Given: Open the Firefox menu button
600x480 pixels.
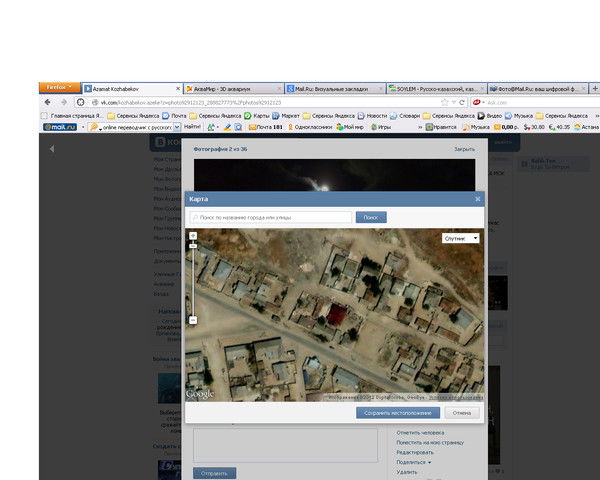Looking at the screenshot, I should pyautogui.click(x=59, y=88).
